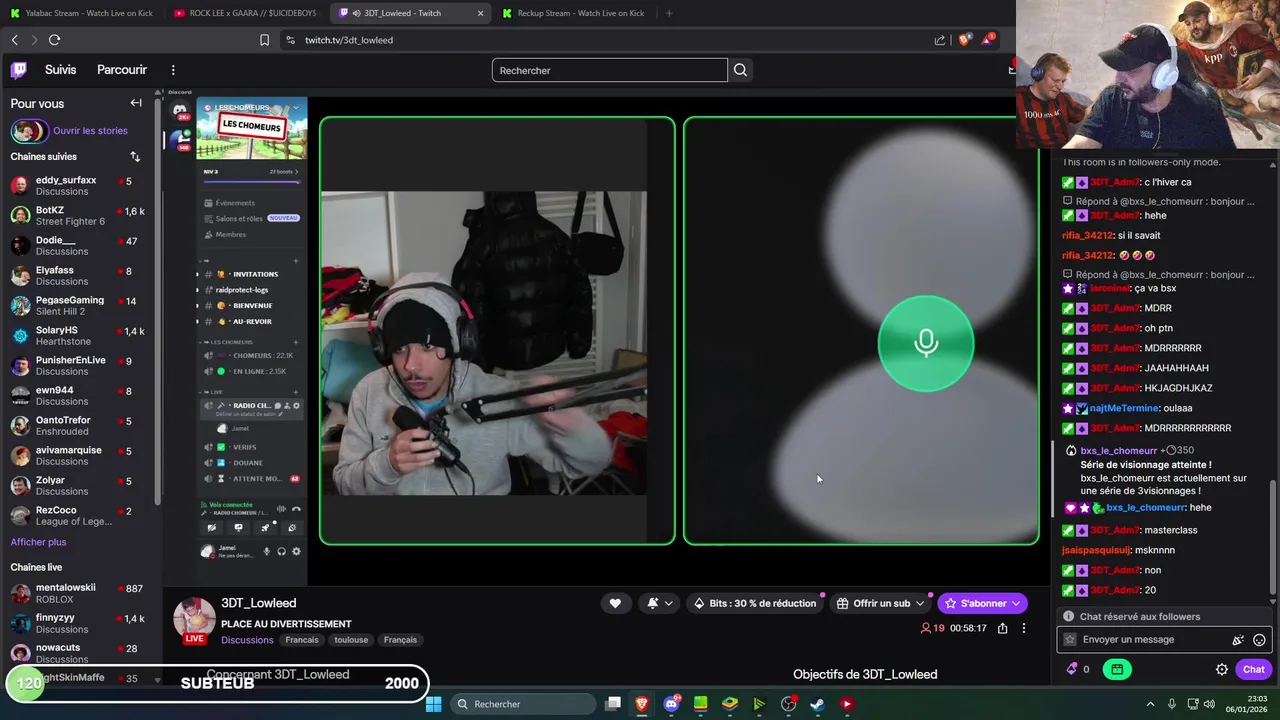
Task: Click Brave browser taskbar icon
Action: 642,704
